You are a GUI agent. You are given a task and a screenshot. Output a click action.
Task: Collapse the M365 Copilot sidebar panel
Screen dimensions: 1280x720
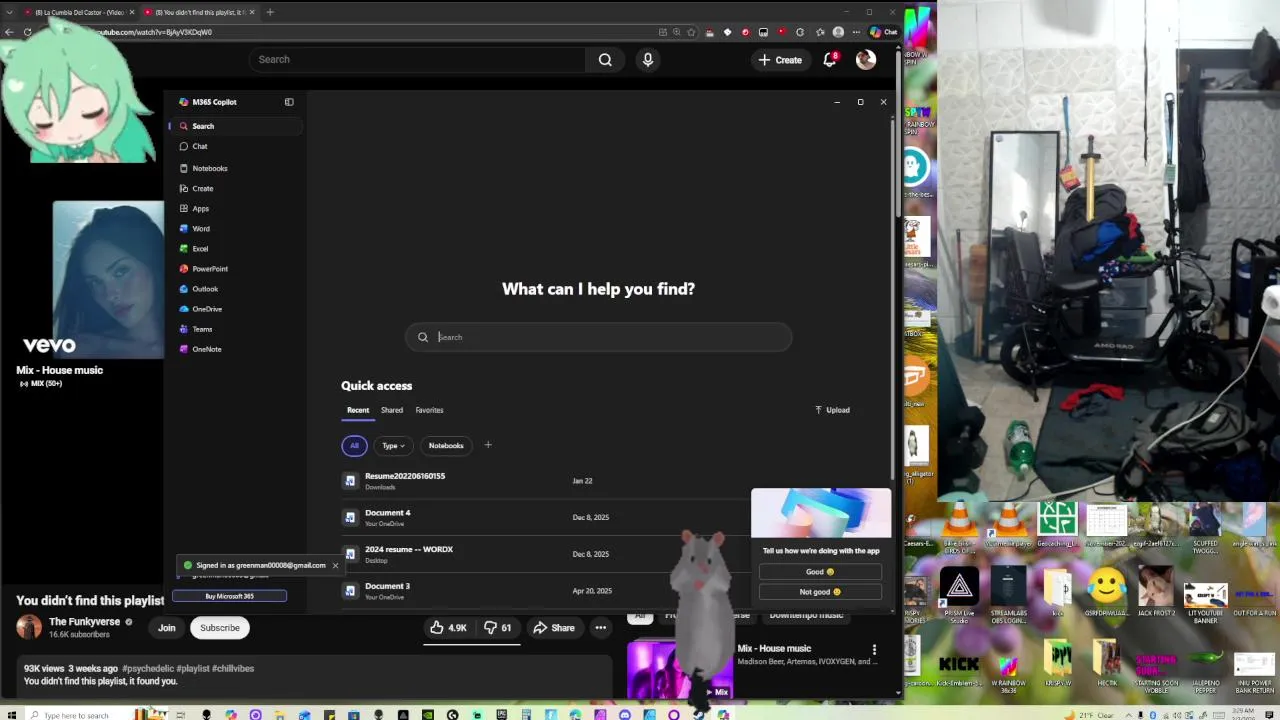coord(289,102)
